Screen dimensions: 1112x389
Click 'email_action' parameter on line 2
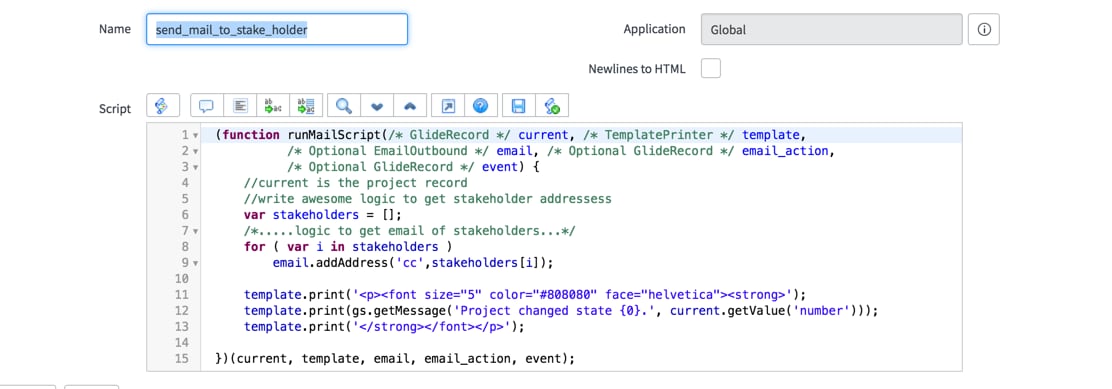(x=784, y=151)
